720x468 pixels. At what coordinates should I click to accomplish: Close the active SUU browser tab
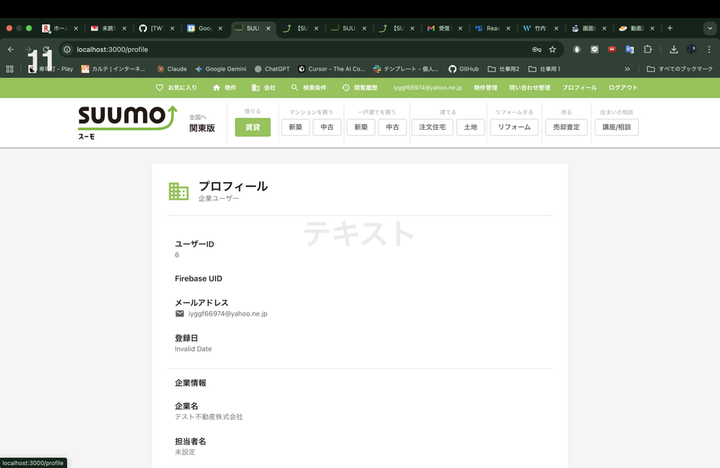point(268,28)
